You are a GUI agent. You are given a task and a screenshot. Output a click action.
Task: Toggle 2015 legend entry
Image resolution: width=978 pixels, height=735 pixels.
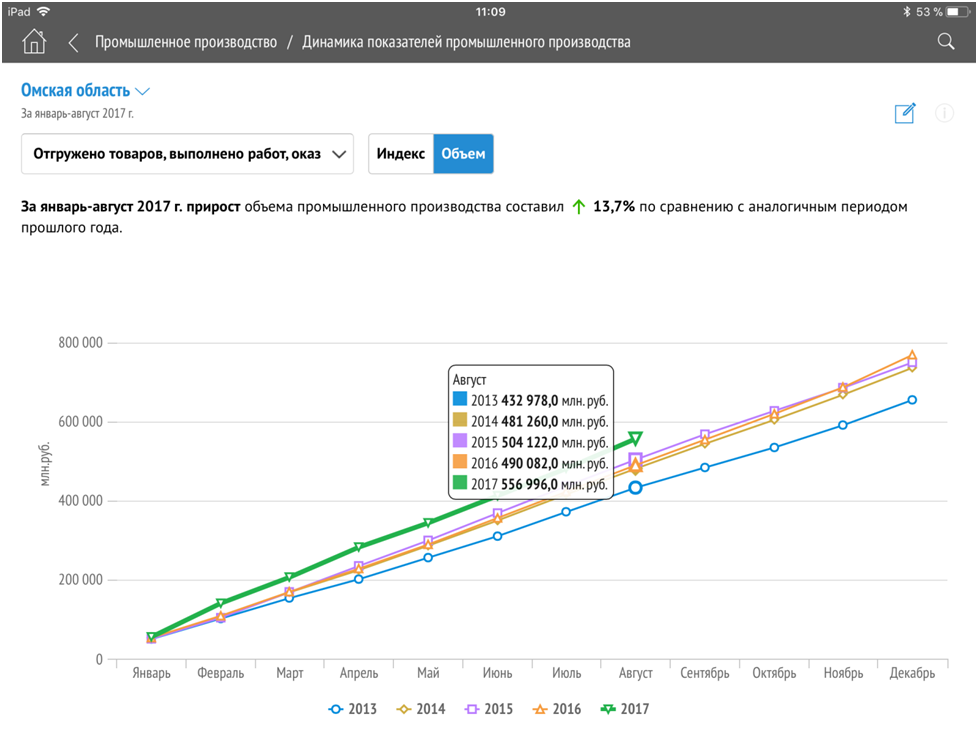pos(490,709)
